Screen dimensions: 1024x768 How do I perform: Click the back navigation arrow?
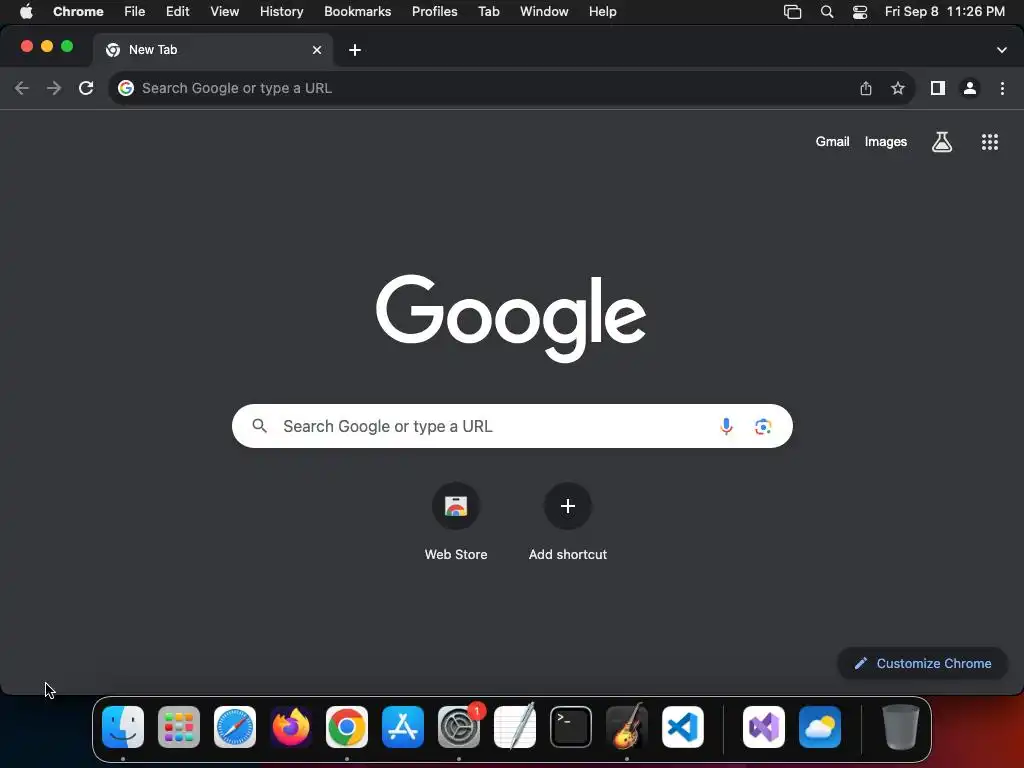(22, 88)
